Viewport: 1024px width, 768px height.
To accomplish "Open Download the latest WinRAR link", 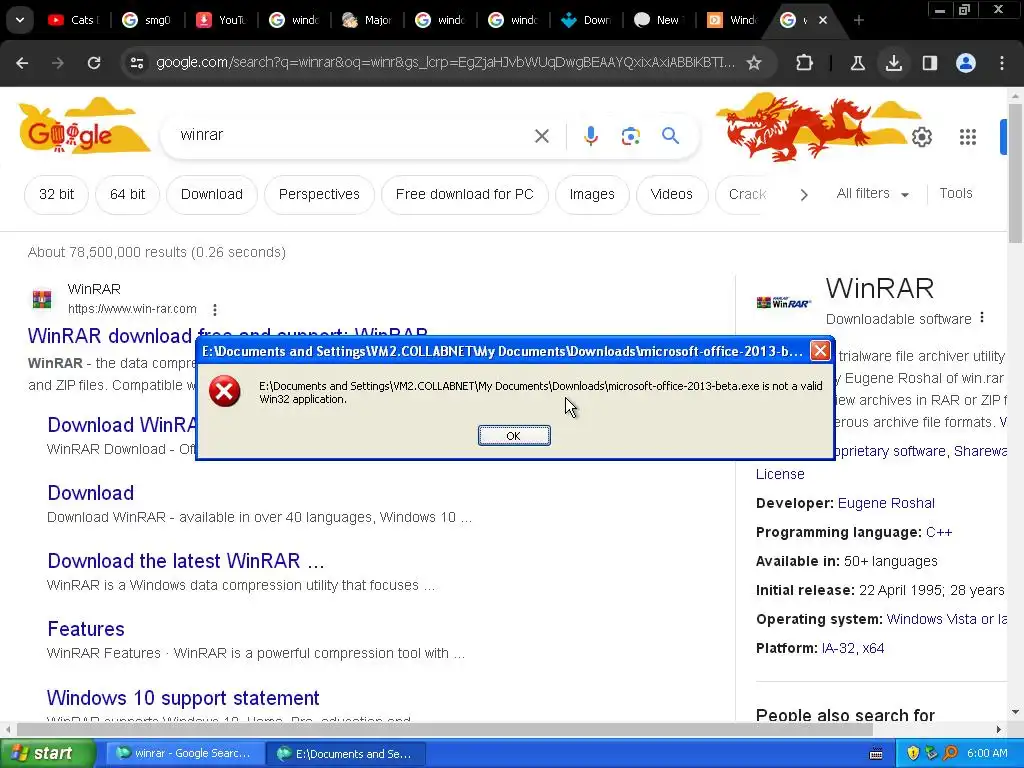I will (x=185, y=561).
